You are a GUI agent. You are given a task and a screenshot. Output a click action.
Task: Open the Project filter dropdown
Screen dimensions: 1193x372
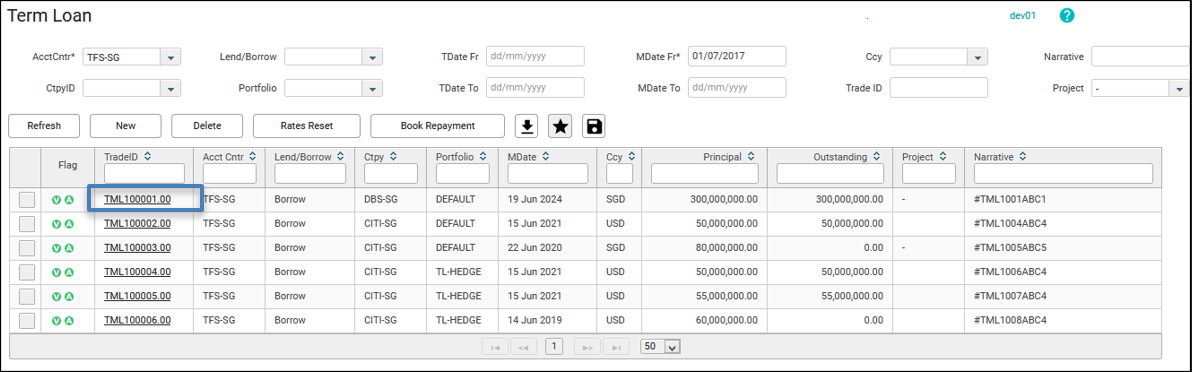tap(1178, 88)
